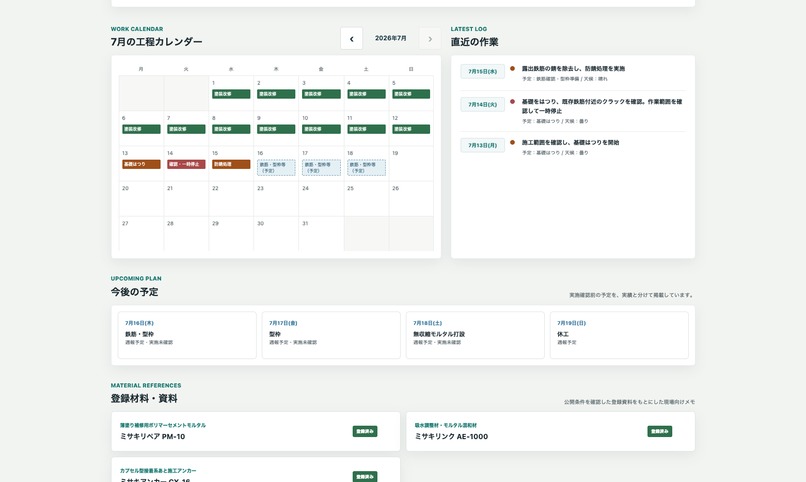The width and height of the screenshot is (806, 482).
Task: Click the 7月14日(火) date chip in the log
Action: pos(483,104)
